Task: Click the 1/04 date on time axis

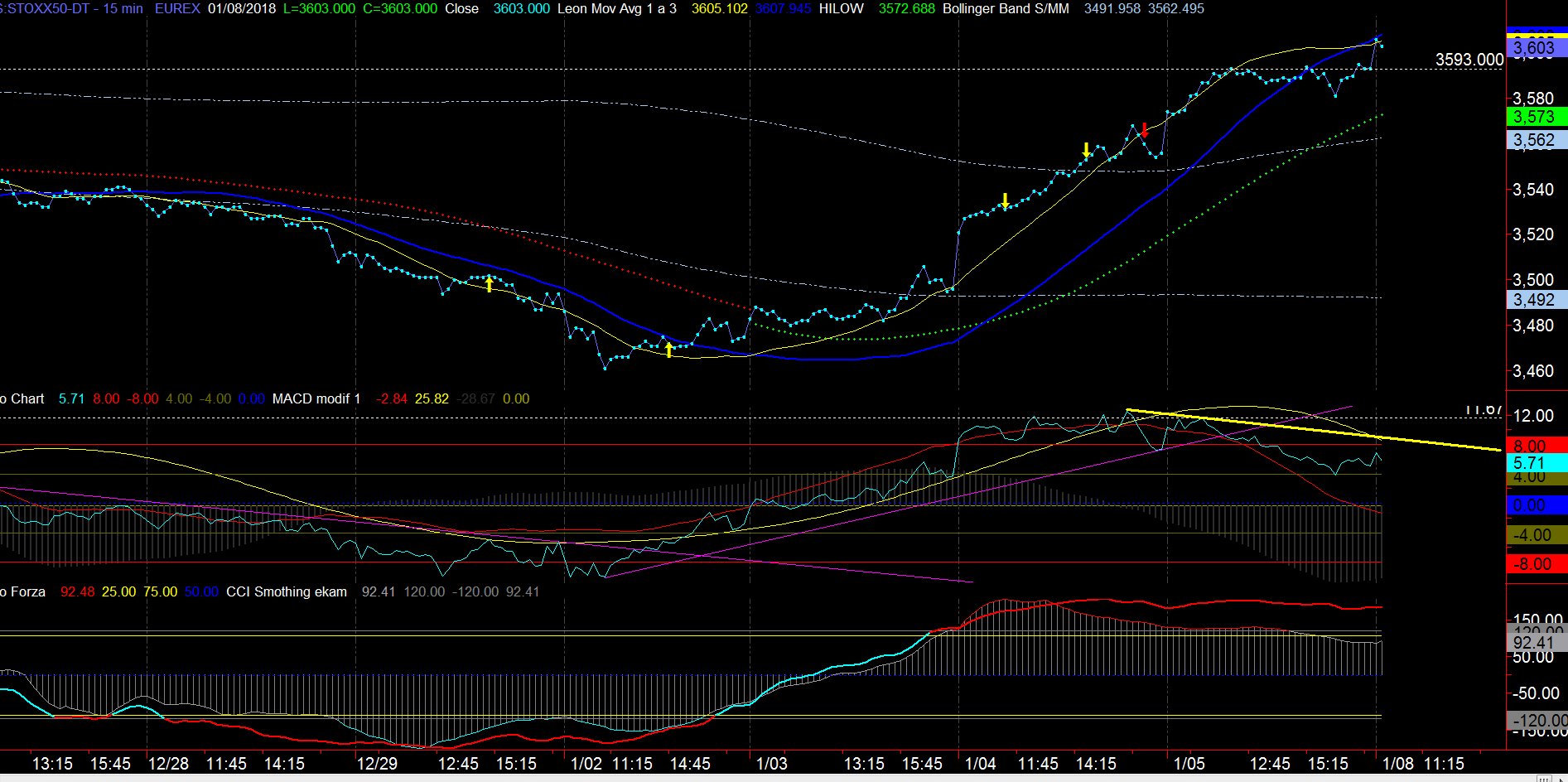Action: coord(981,764)
